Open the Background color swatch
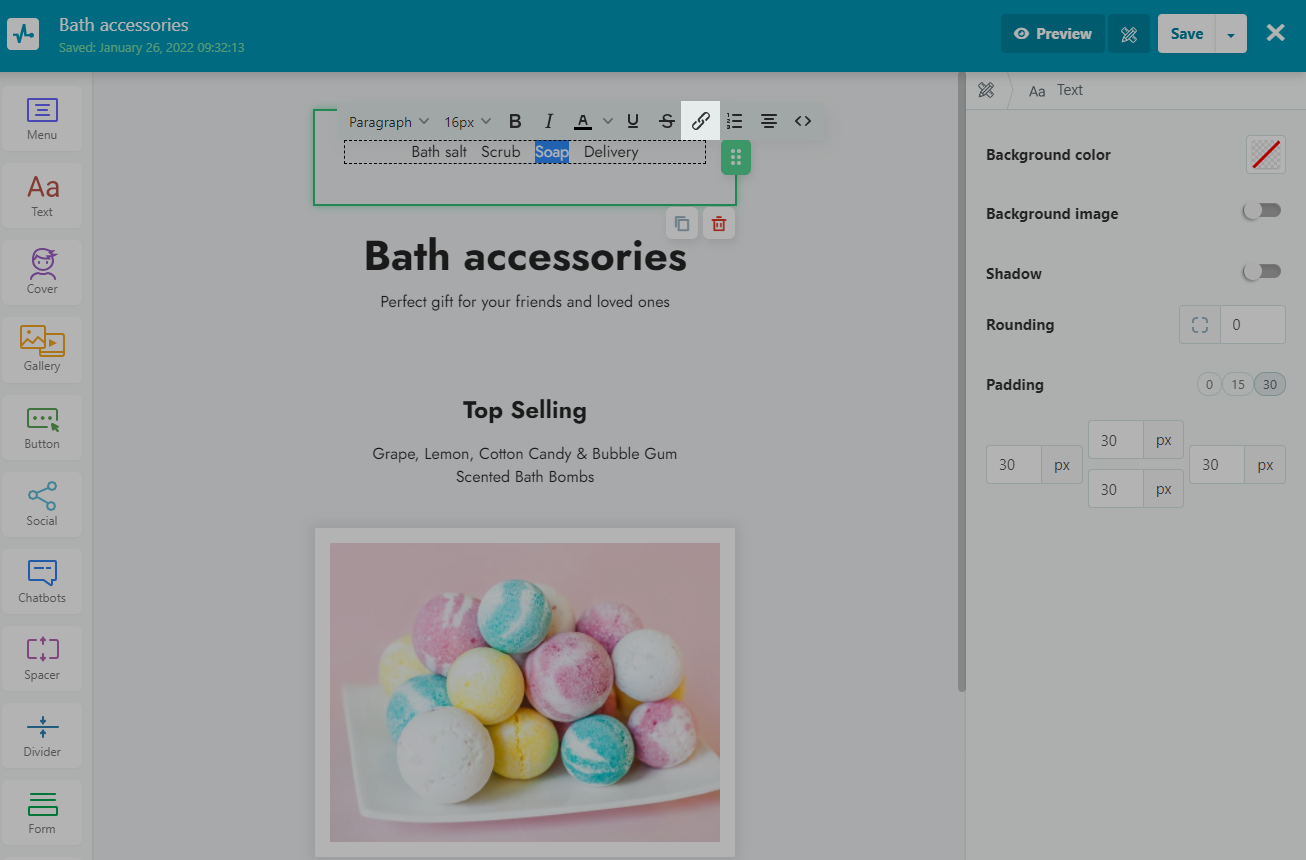The image size is (1306, 860). pos(1265,155)
